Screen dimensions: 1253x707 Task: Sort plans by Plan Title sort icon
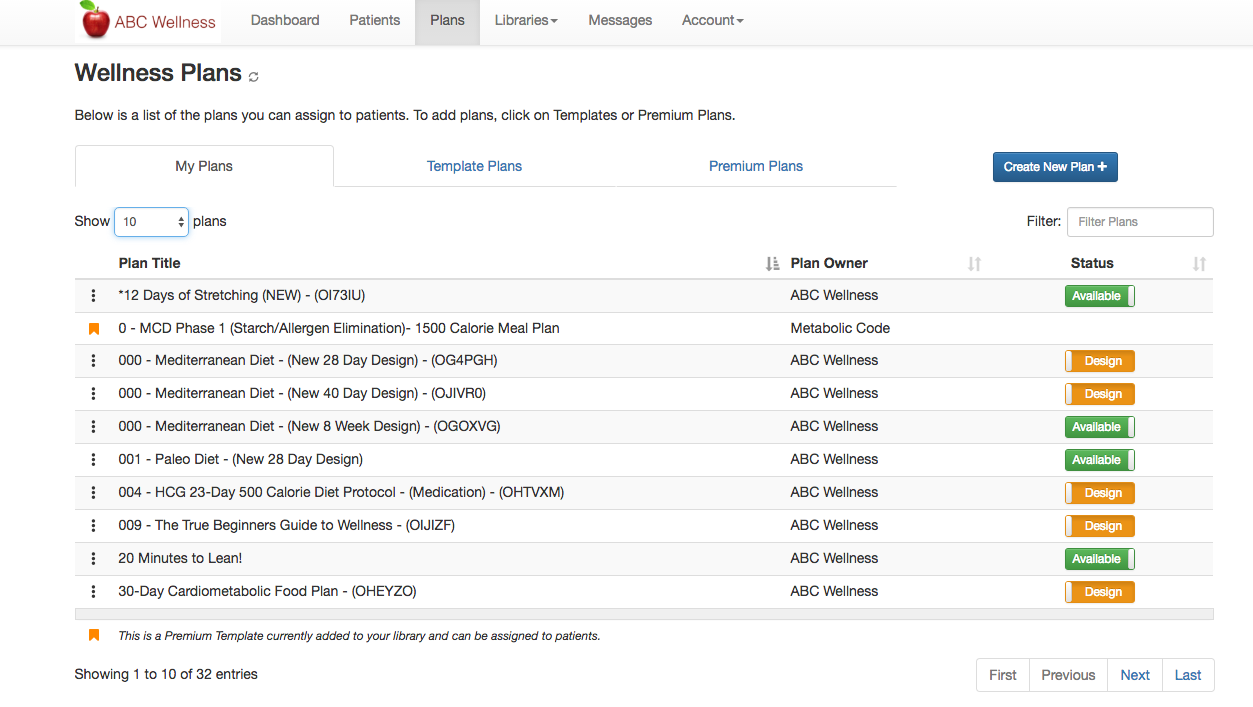click(x=772, y=264)
